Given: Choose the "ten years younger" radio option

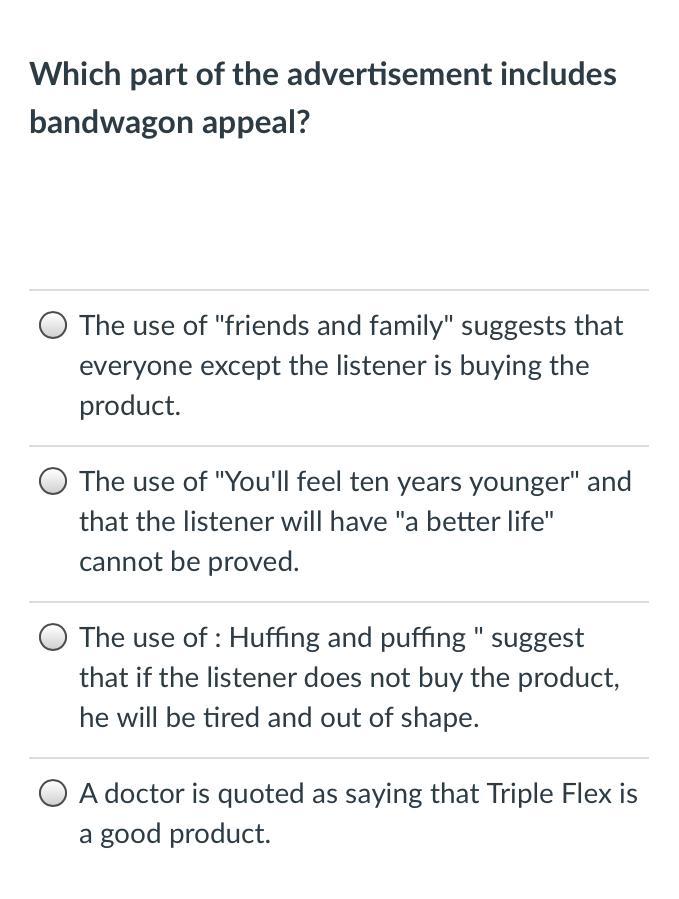Looking at the screenshot, I should coord(54,482).
